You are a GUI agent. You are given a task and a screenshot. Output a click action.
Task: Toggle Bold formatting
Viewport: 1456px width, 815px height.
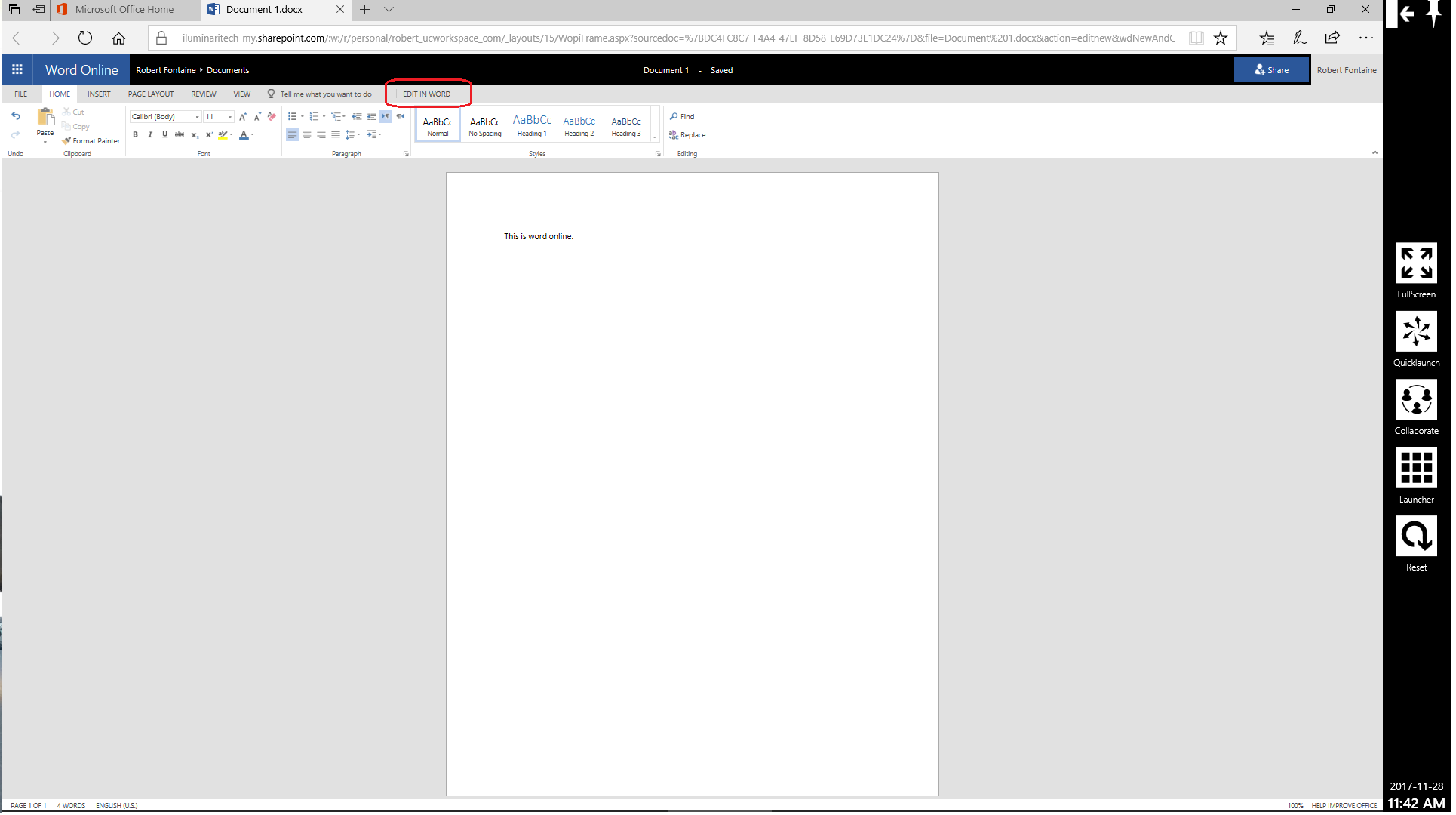[x=135, y=134]
